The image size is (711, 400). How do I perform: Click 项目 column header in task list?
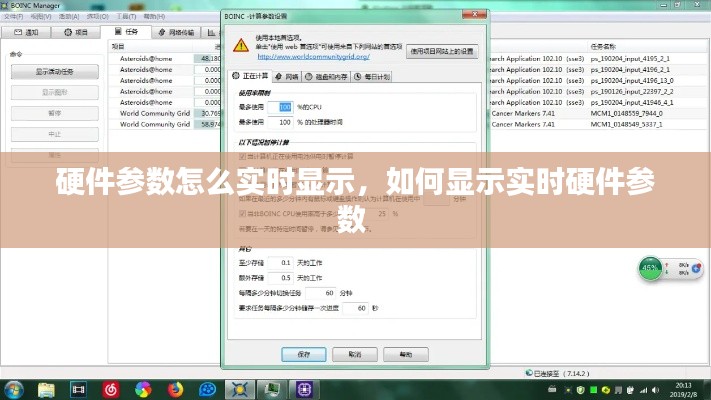(151, 46)
